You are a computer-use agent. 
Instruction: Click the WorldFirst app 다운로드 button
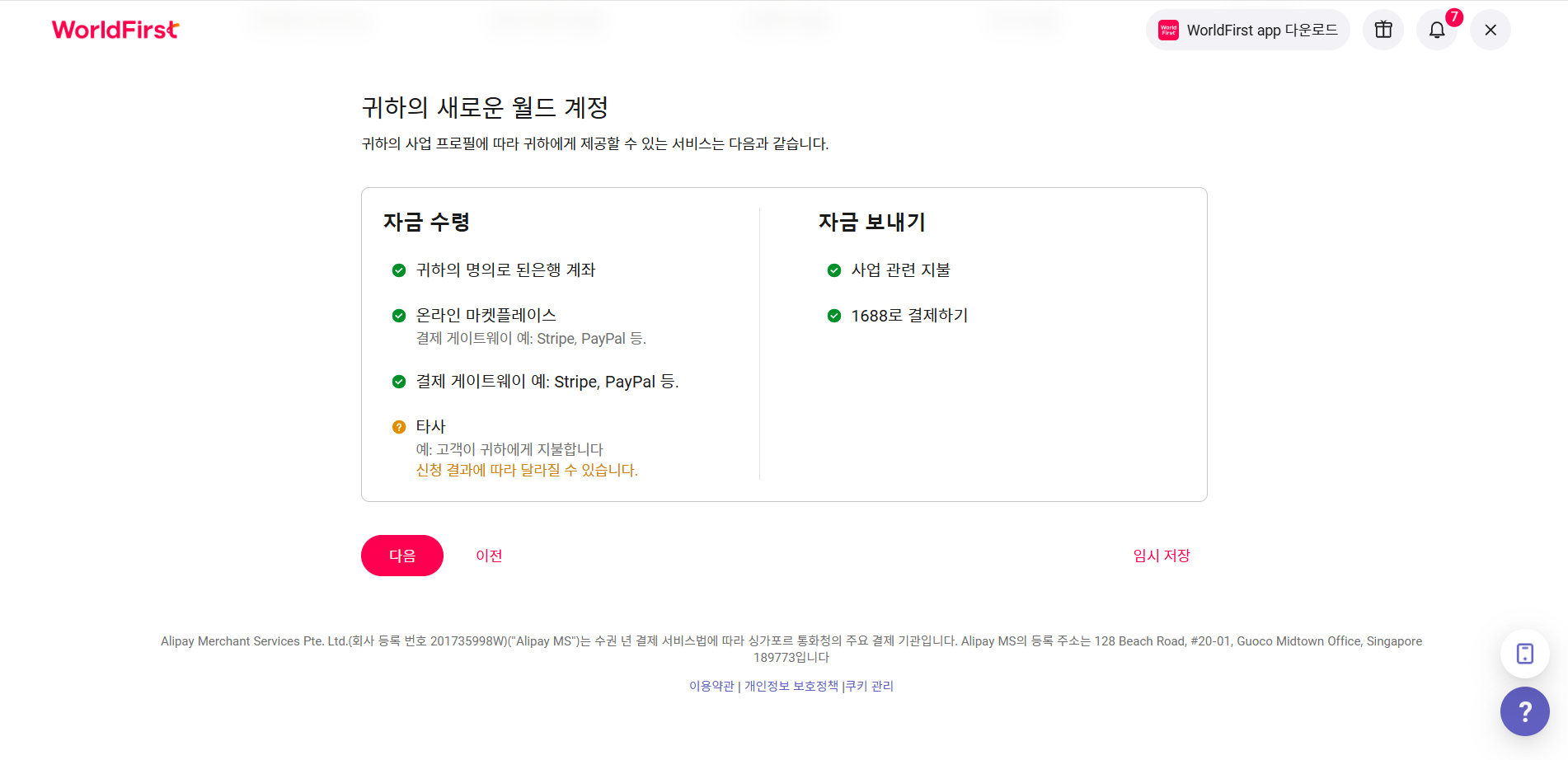1247,30
